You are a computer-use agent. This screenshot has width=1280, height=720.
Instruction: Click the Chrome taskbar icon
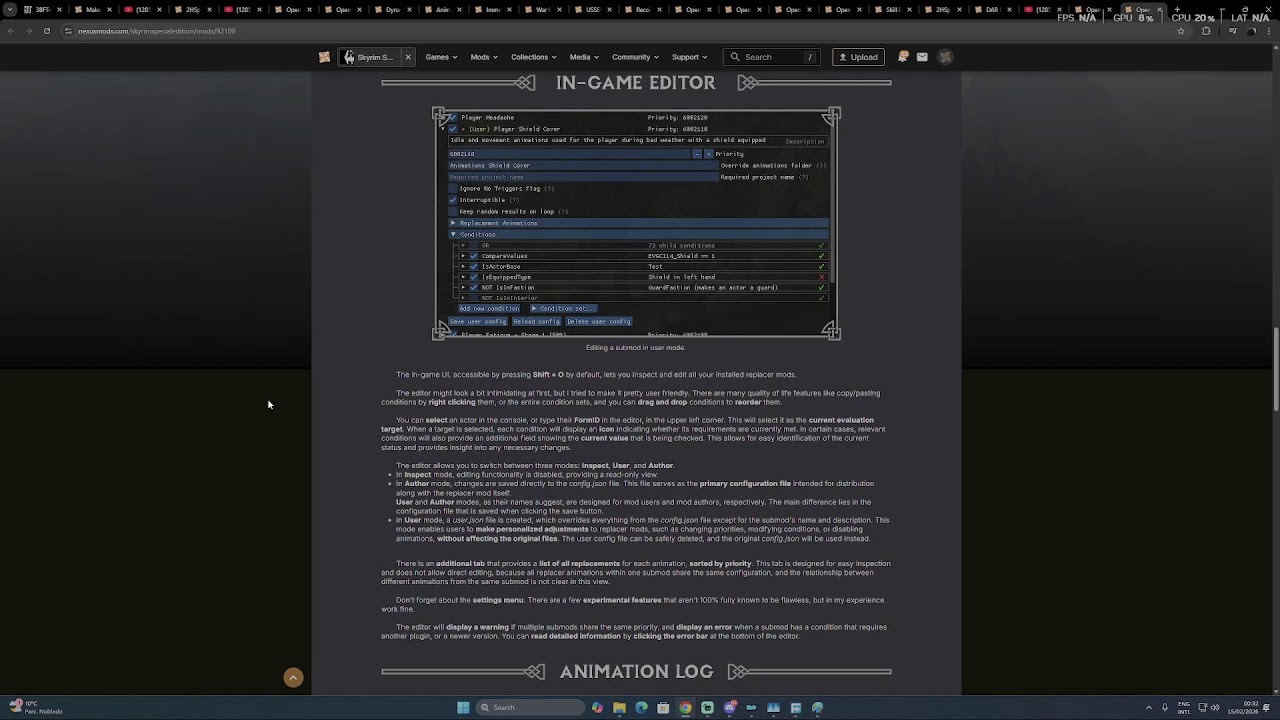[685, 708]
